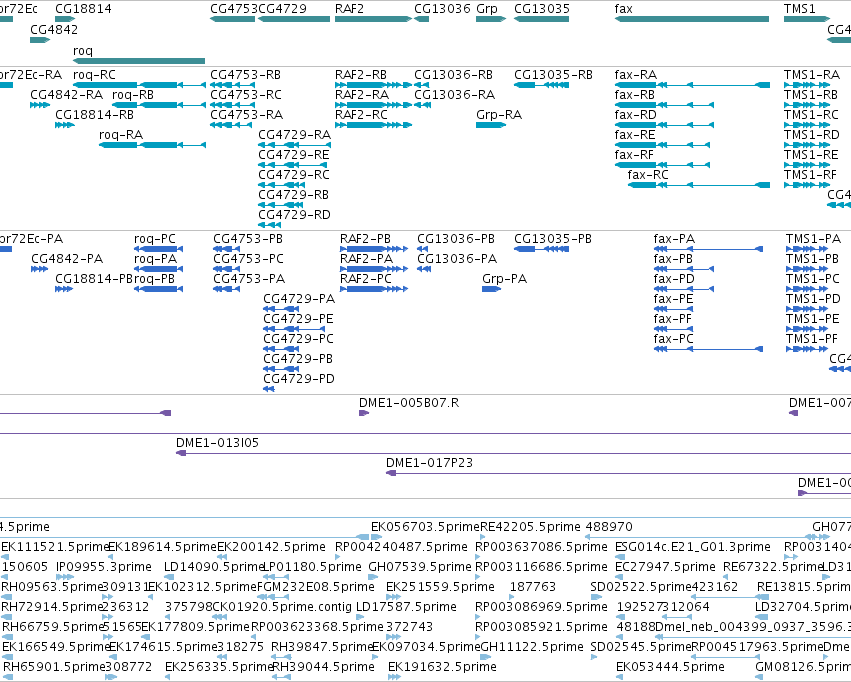This screenshot has height=682, width=851.
Task: Select transcript RAF2-RC
Action: (x=373, y=125)
